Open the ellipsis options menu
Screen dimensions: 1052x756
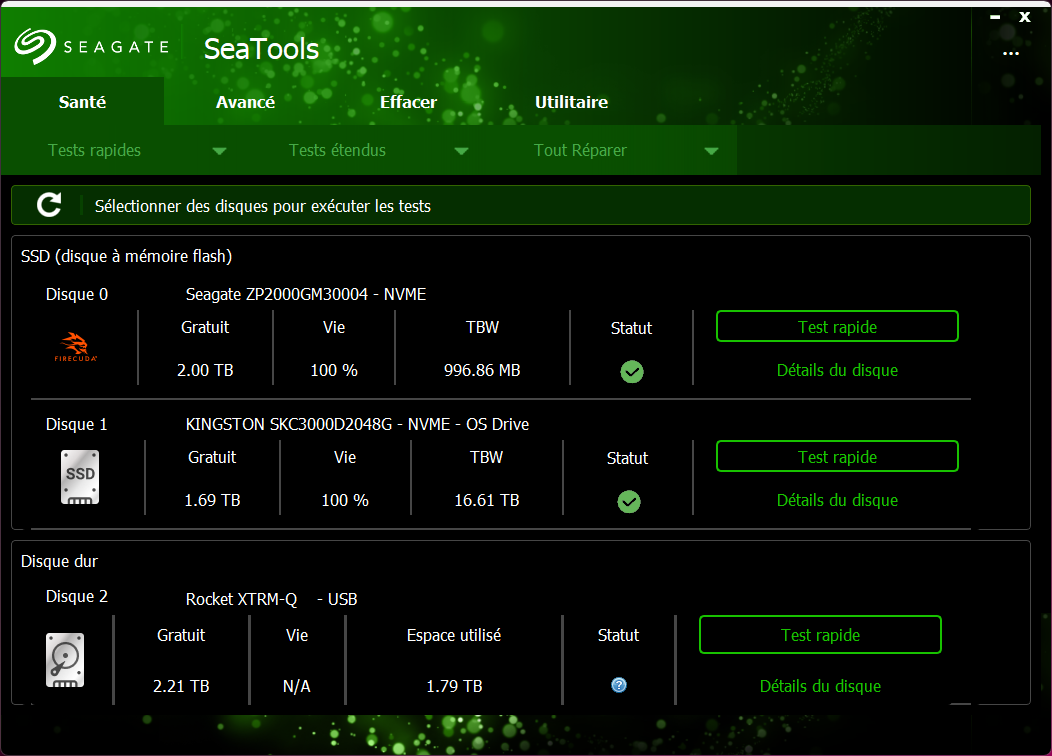click(x=1010, y=53)
